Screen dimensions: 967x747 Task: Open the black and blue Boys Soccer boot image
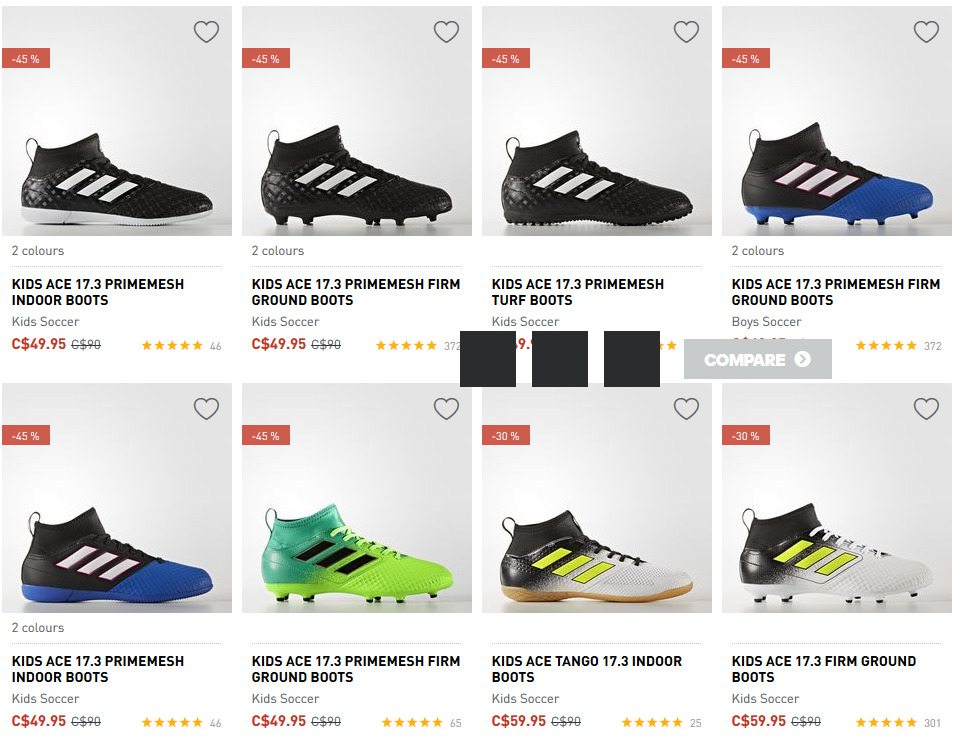click(837, 121)
